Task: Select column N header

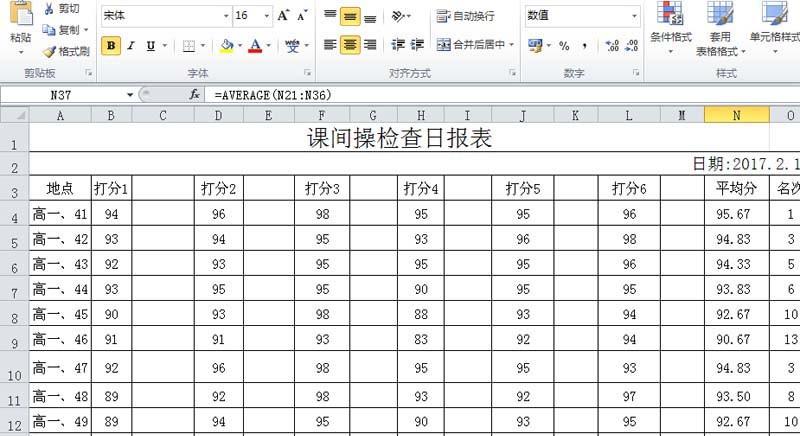Action: 736,116
